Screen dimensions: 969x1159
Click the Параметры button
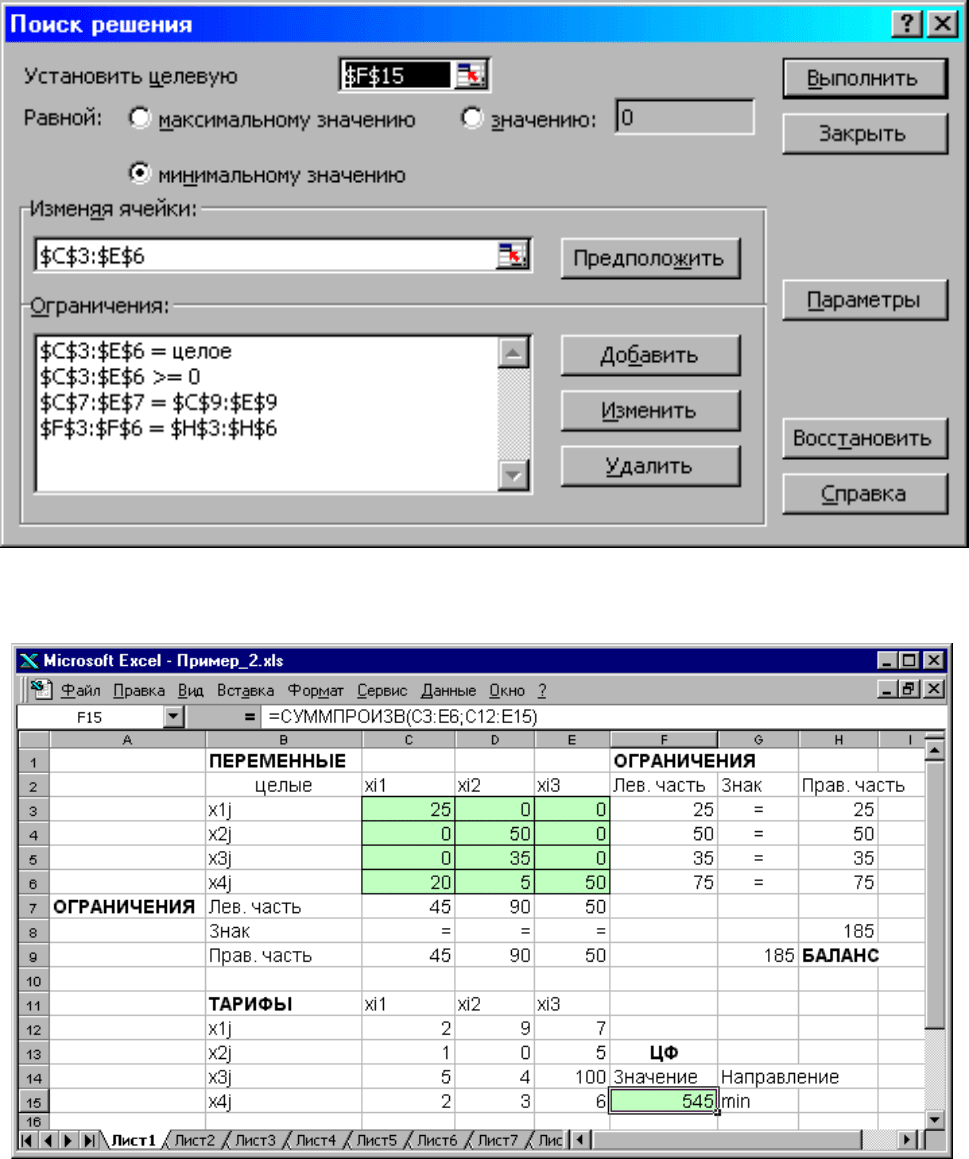[864, 300]
